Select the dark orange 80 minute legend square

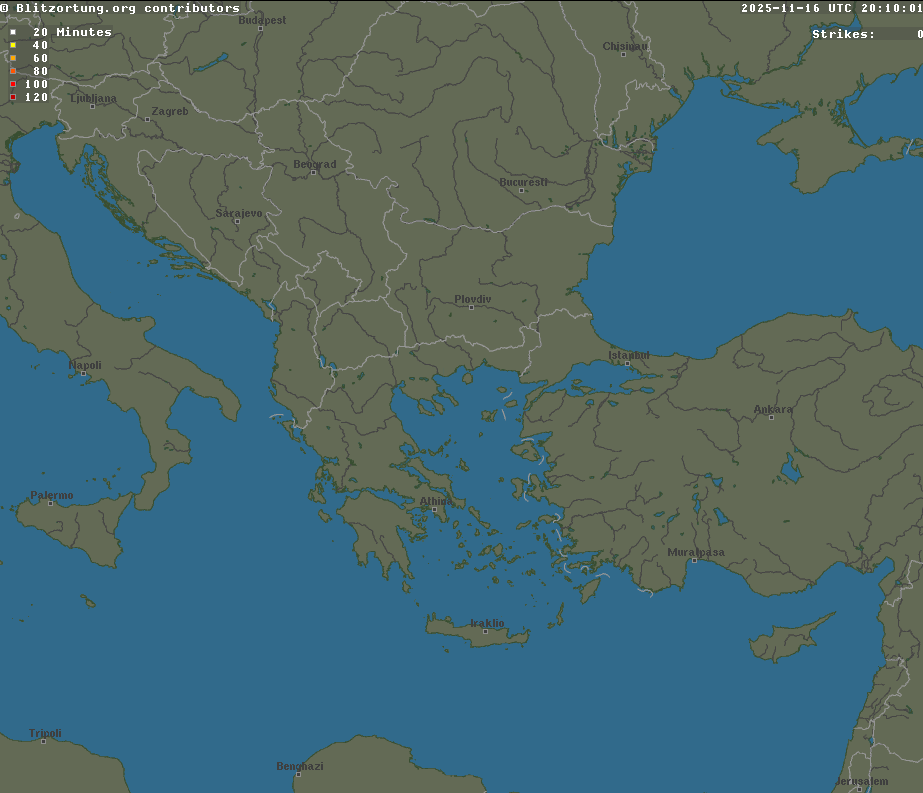click(x=12, y=71)
